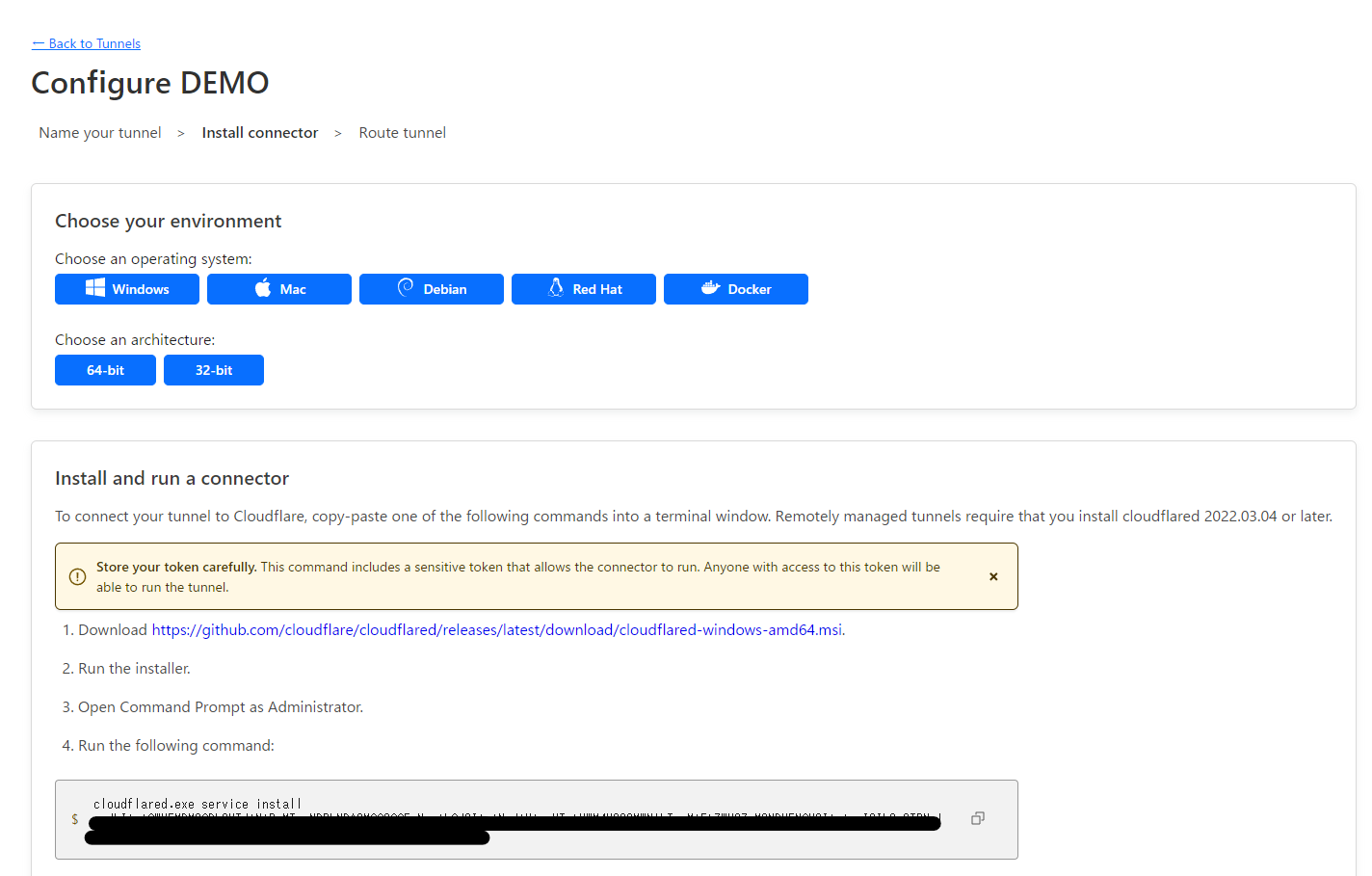Click the Install and run a connector heading
Screen dimensions: 1372x876
pyautogui.click(x=172, y=478)
